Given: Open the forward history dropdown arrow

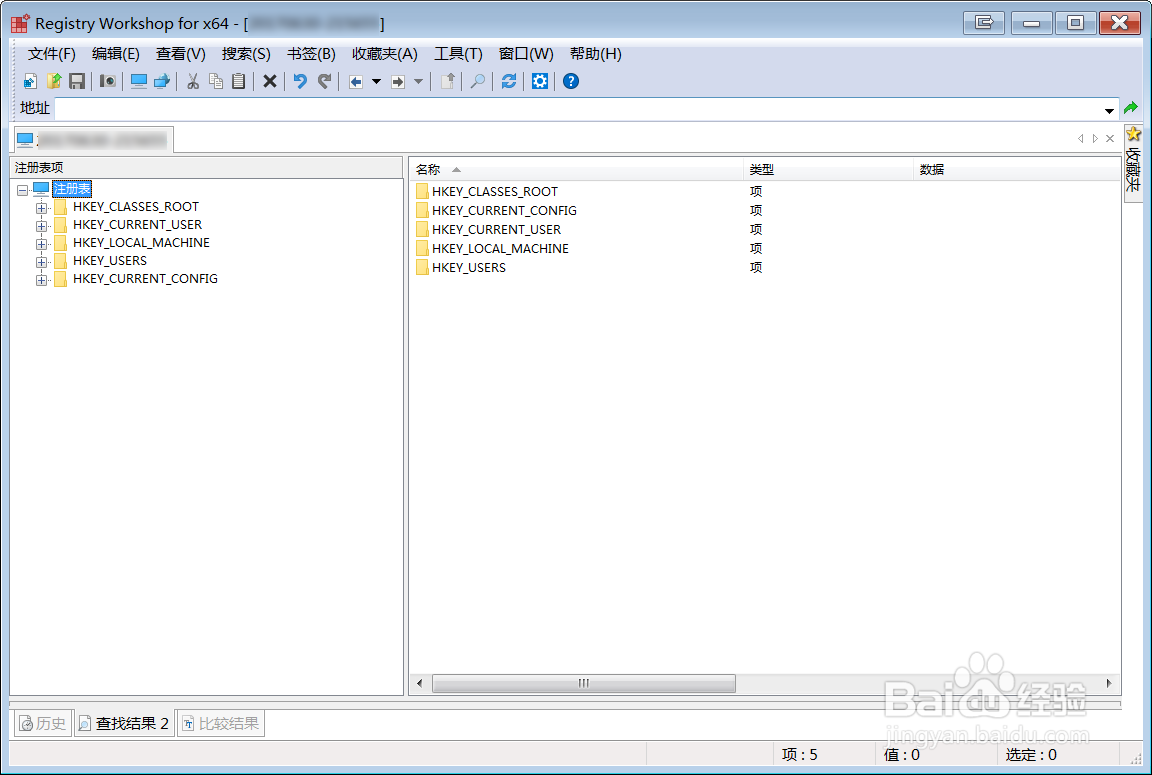Looking at the screenshot, I should coord(418,82).
